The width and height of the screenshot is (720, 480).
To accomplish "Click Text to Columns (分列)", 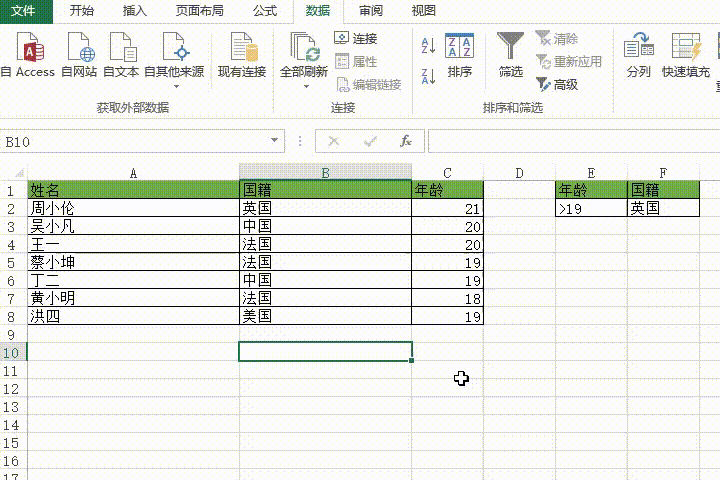I will (x=639, y=54).
